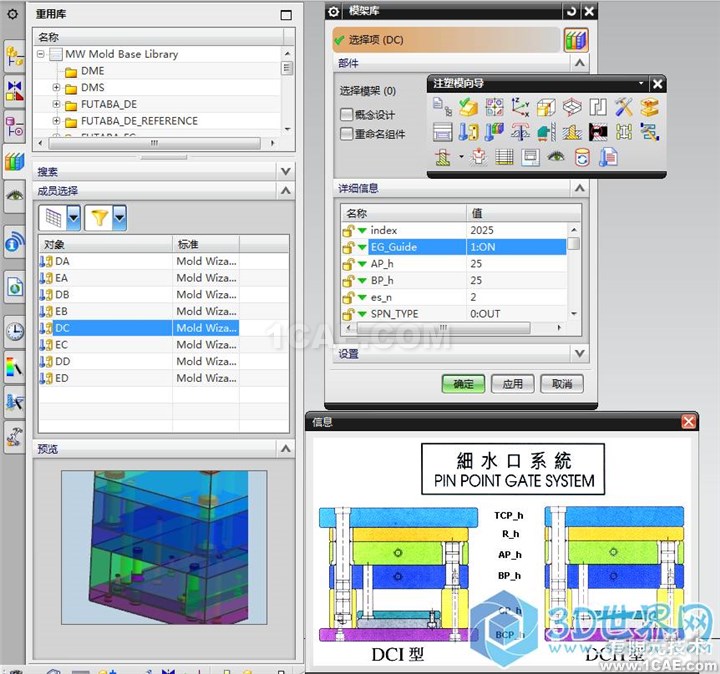Viewport: 720px width, 674px height.
Task: Open the color palette sidebar tab
Action: click(x=14, y=366)
